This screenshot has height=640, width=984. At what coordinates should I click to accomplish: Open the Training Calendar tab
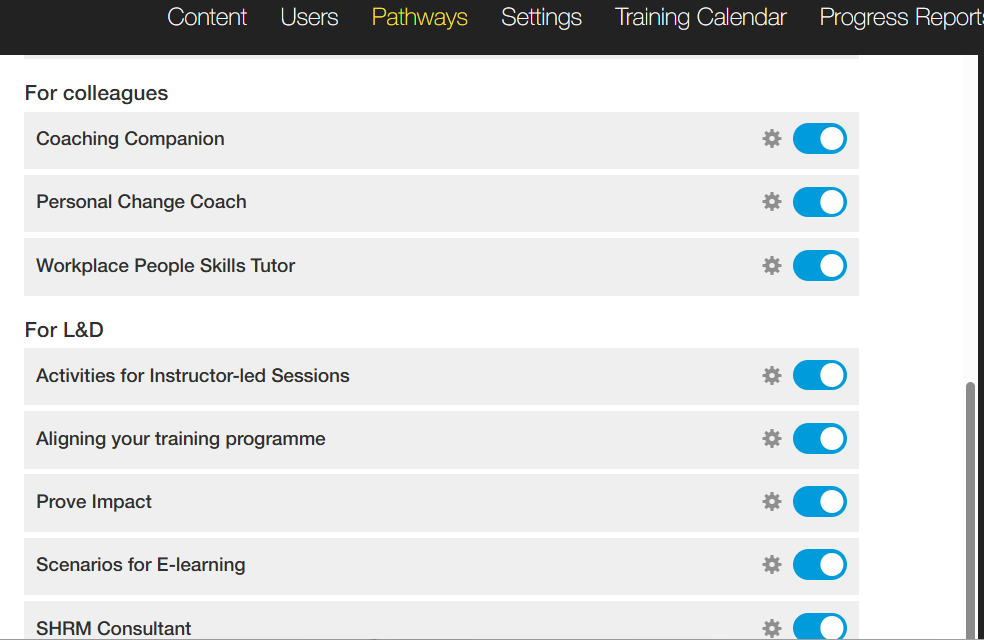(x=700, y=17)
